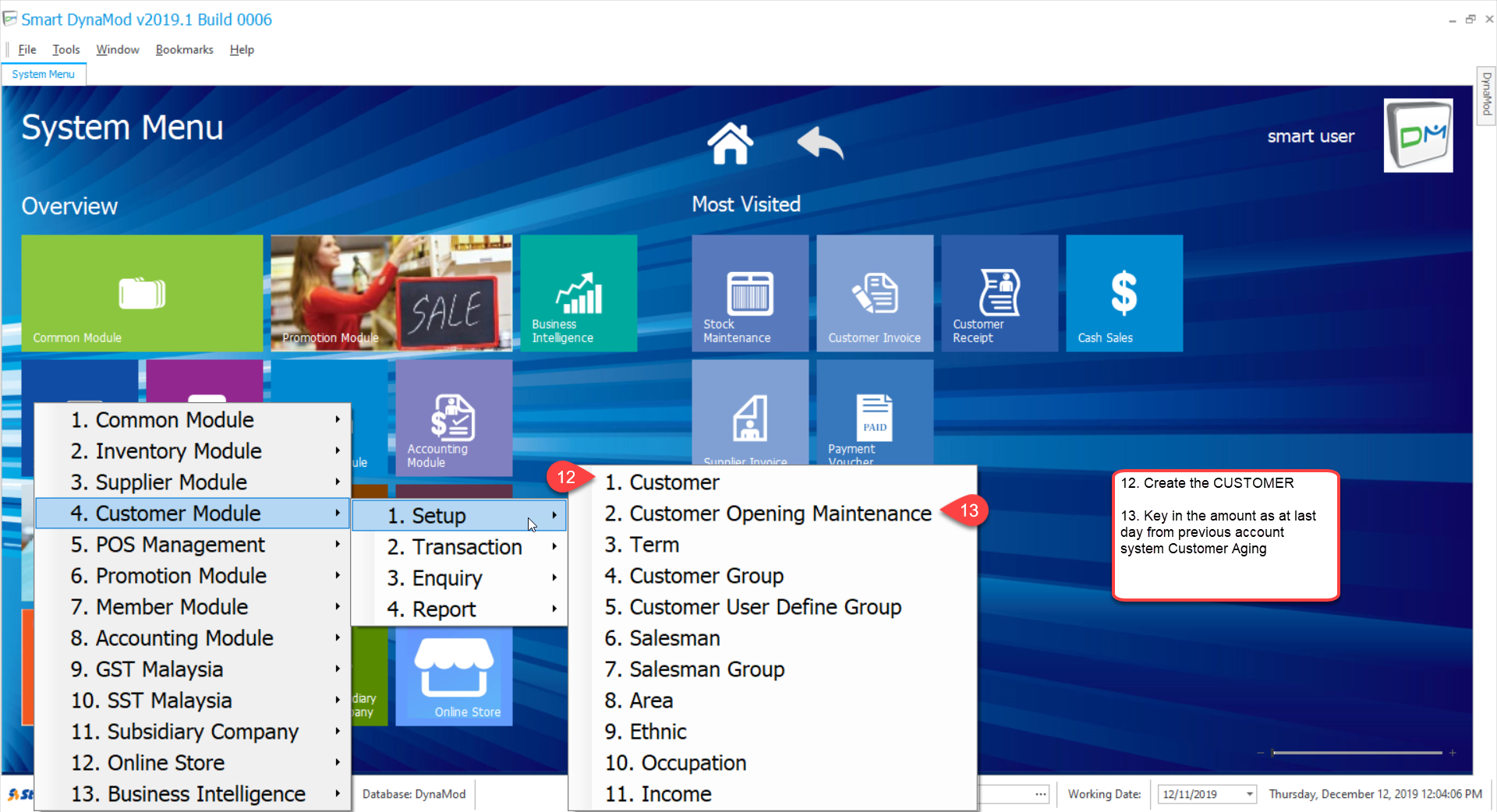This screenshot has width=1497, height=812.
Task: Open the Online Store tile
Action: tap(454, 676)
